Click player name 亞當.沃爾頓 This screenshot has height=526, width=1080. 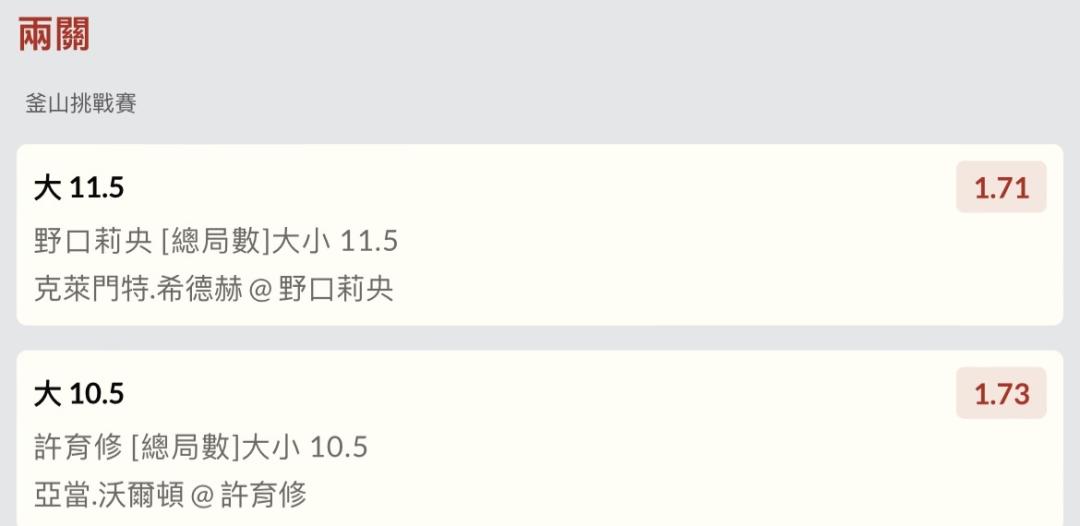[x=109, y=494]
